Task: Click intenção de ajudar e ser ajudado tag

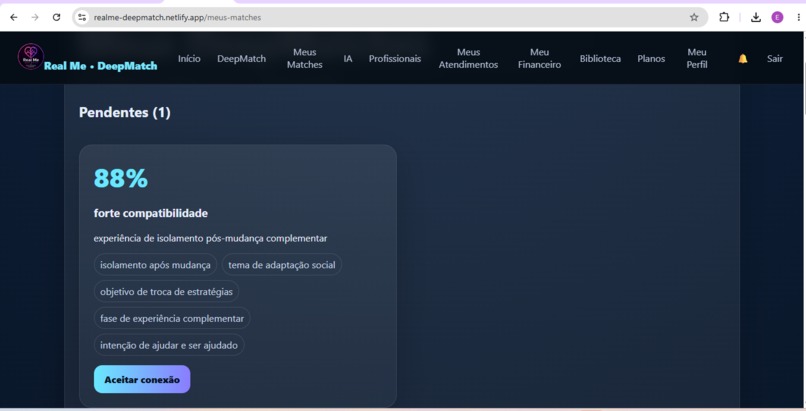Action: pyautogui.click(x=169, y=345)
